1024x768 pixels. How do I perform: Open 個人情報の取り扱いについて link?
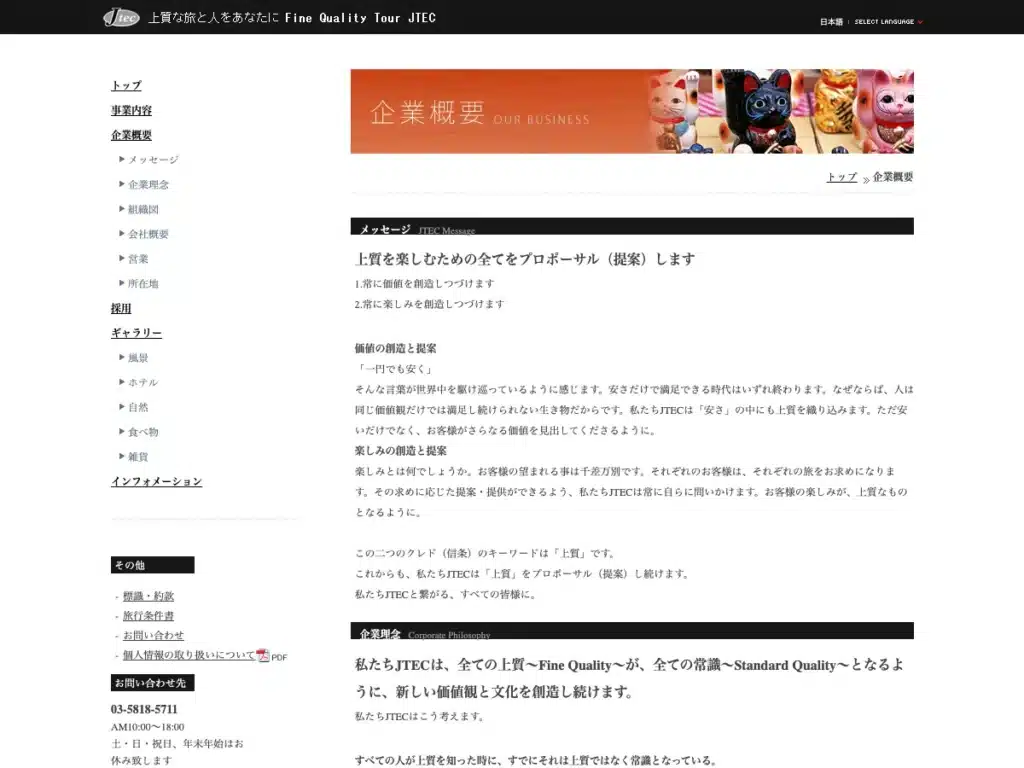pyautogui.click(x=189, y=655)
